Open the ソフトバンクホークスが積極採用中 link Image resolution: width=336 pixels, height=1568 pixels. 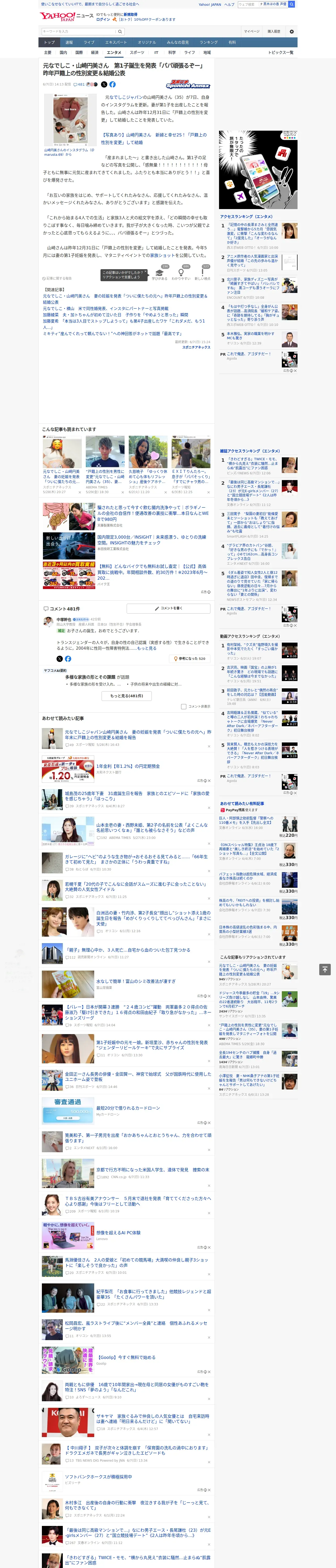98,1477
